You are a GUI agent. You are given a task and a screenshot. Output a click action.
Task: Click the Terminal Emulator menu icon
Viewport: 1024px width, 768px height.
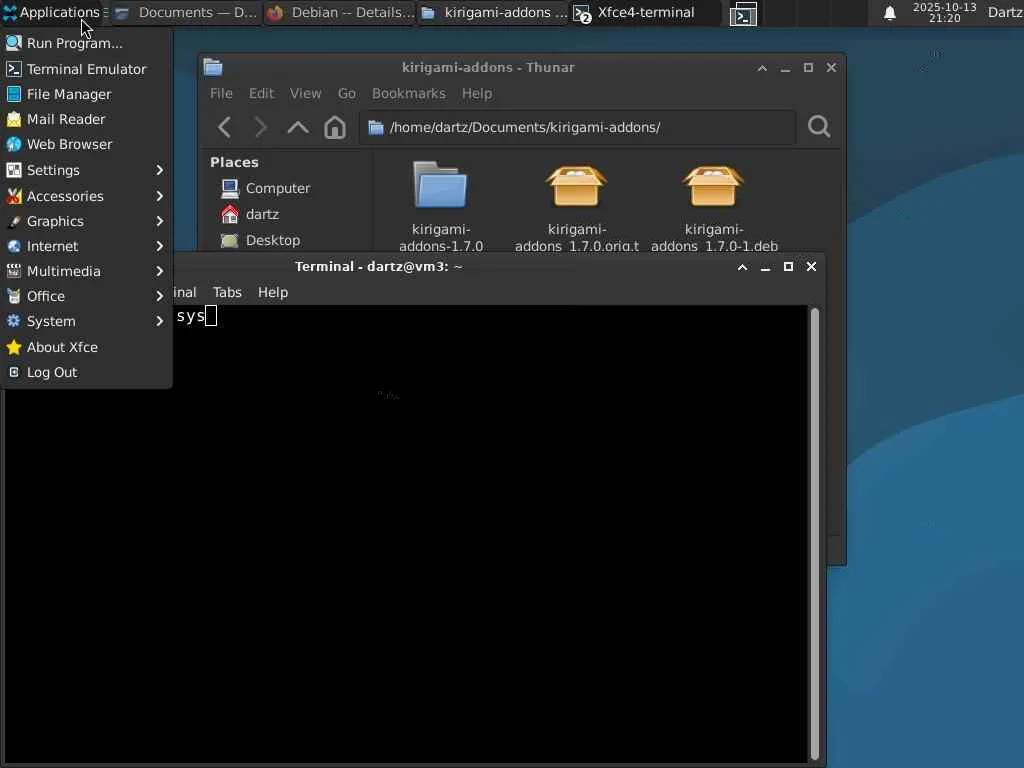pyautogui.click(x=14, y=69)
